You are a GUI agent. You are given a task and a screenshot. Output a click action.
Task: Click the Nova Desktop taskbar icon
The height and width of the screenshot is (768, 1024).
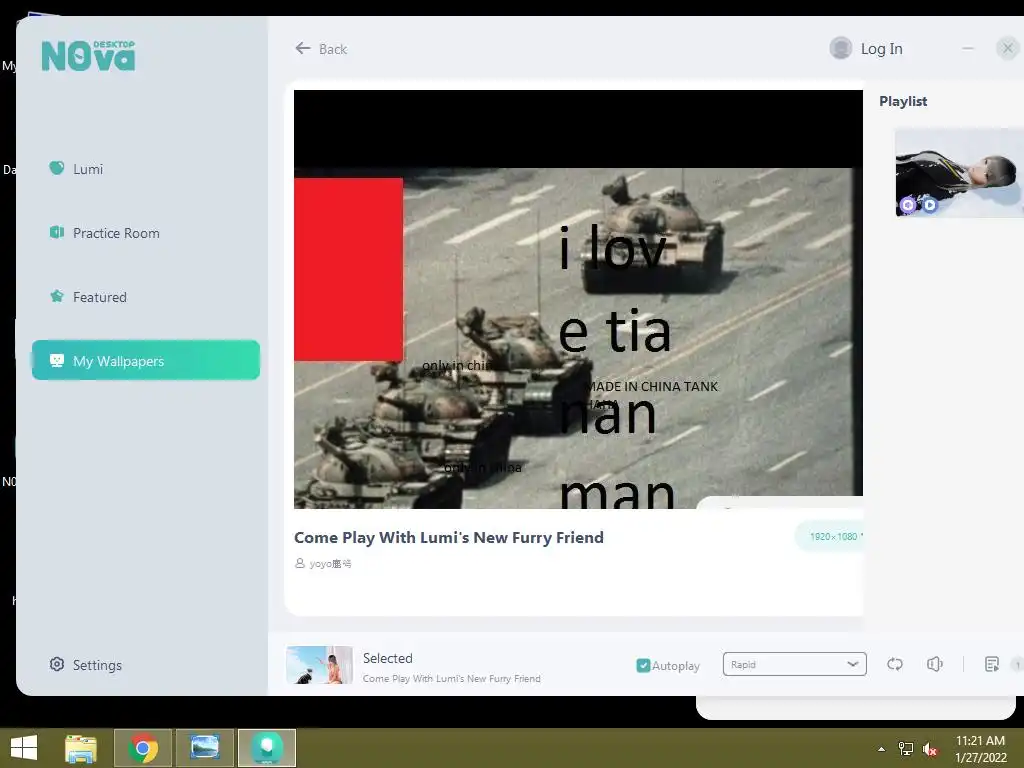tap(266, 748)
